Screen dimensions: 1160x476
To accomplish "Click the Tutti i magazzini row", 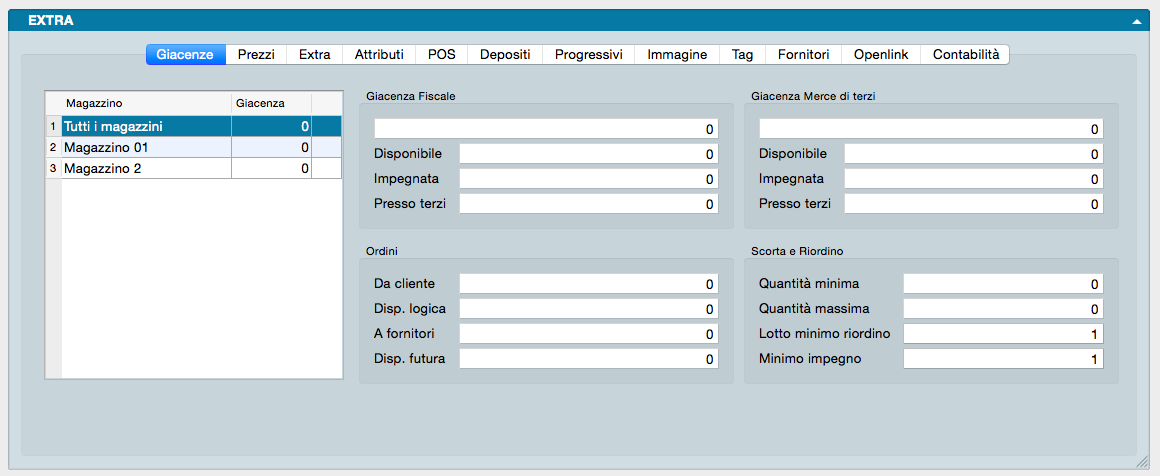I will click(146, 127).
